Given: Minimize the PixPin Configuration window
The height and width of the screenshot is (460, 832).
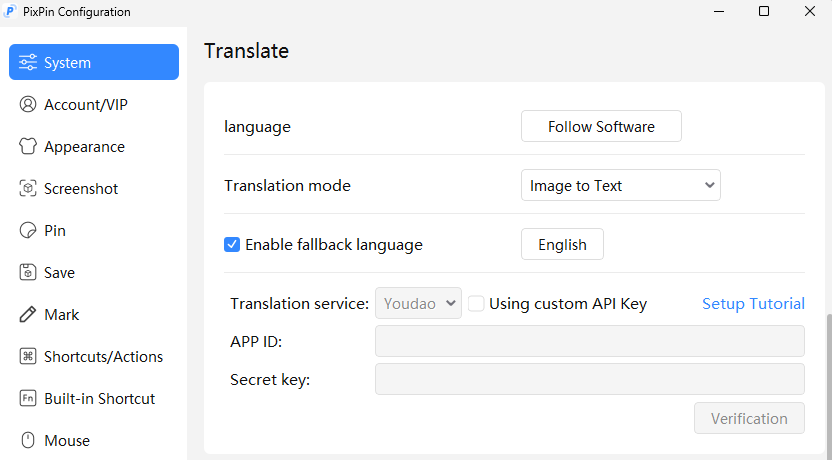Looking at the screenshot, I should (719, 11).
